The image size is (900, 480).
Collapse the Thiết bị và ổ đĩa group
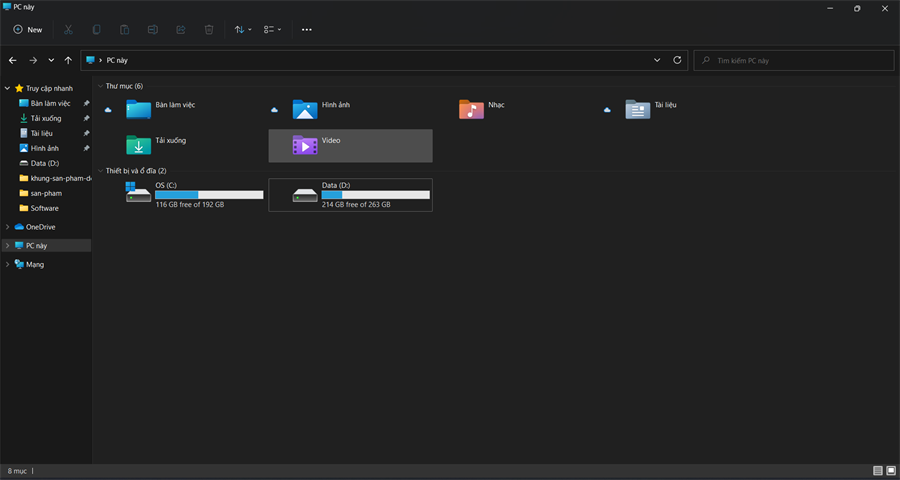point(100,171)
